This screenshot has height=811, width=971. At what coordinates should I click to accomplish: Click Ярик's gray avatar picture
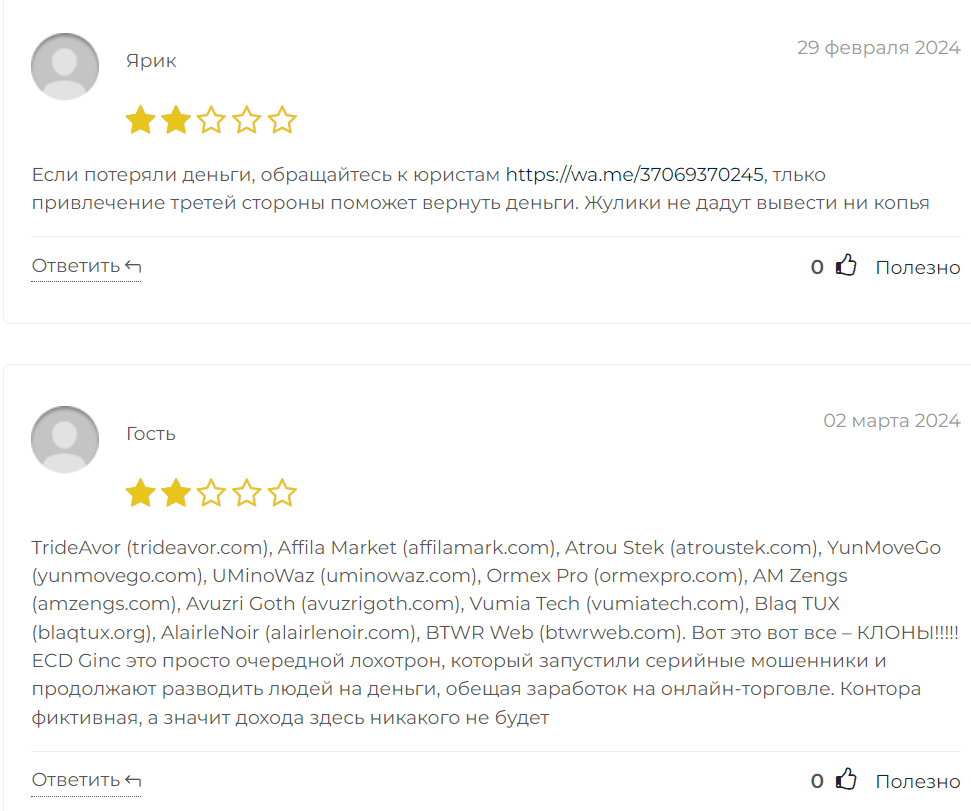coord(65,66)
